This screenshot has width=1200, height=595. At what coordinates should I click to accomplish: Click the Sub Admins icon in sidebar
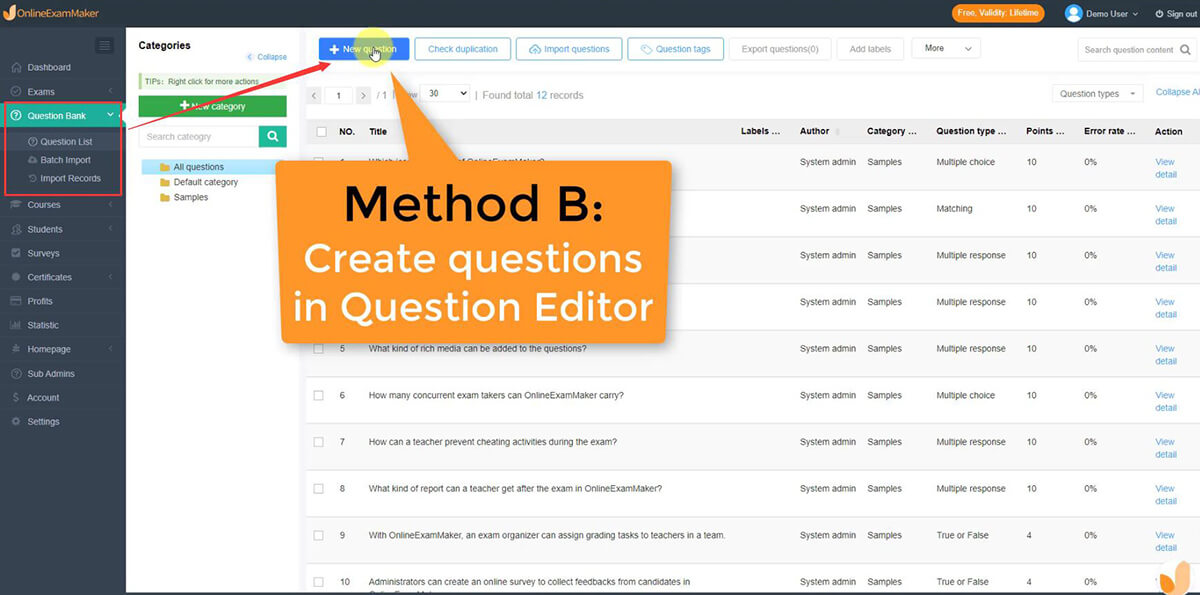[16, 373]
